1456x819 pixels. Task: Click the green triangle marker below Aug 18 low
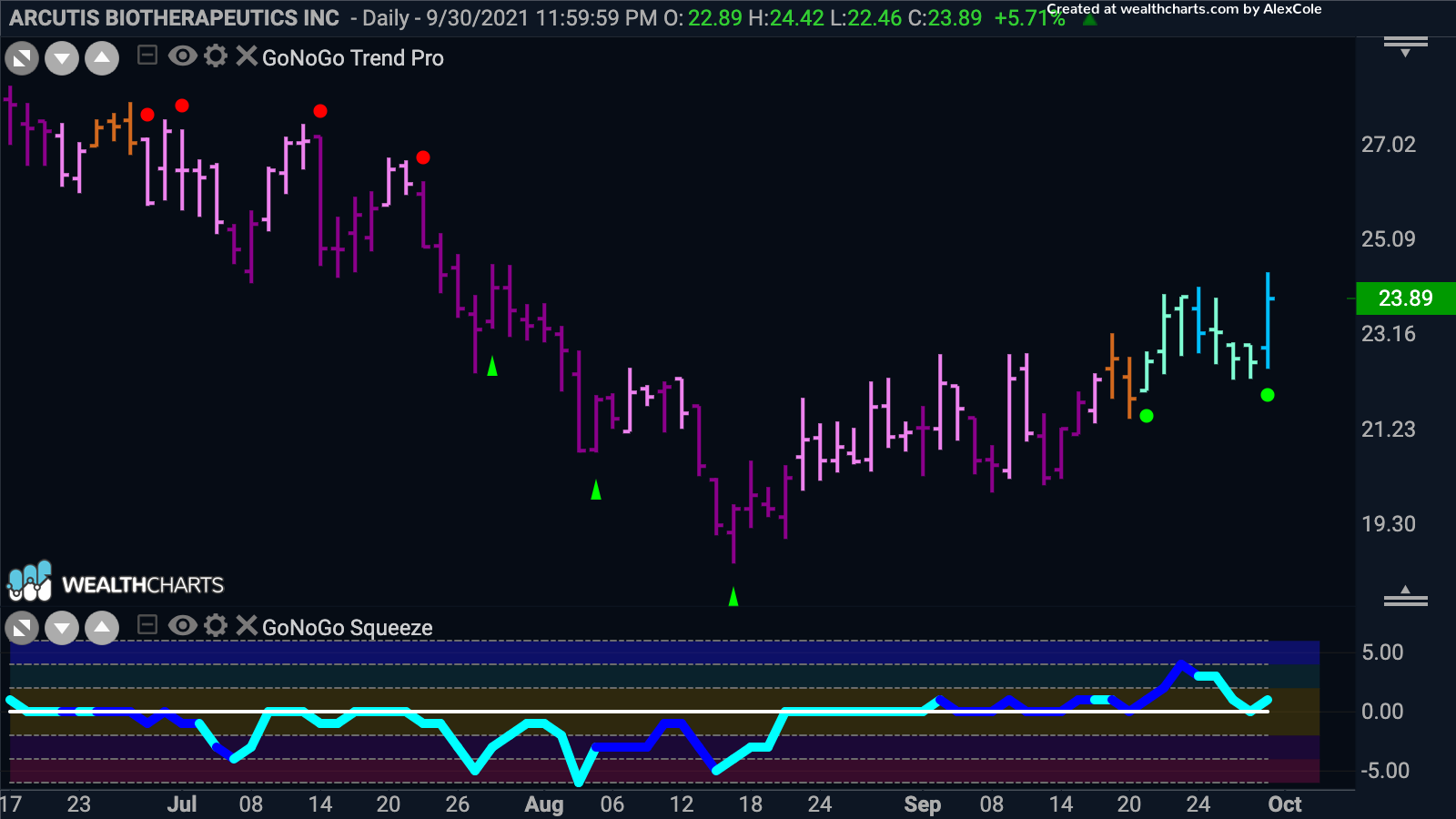tap(733, 597)
